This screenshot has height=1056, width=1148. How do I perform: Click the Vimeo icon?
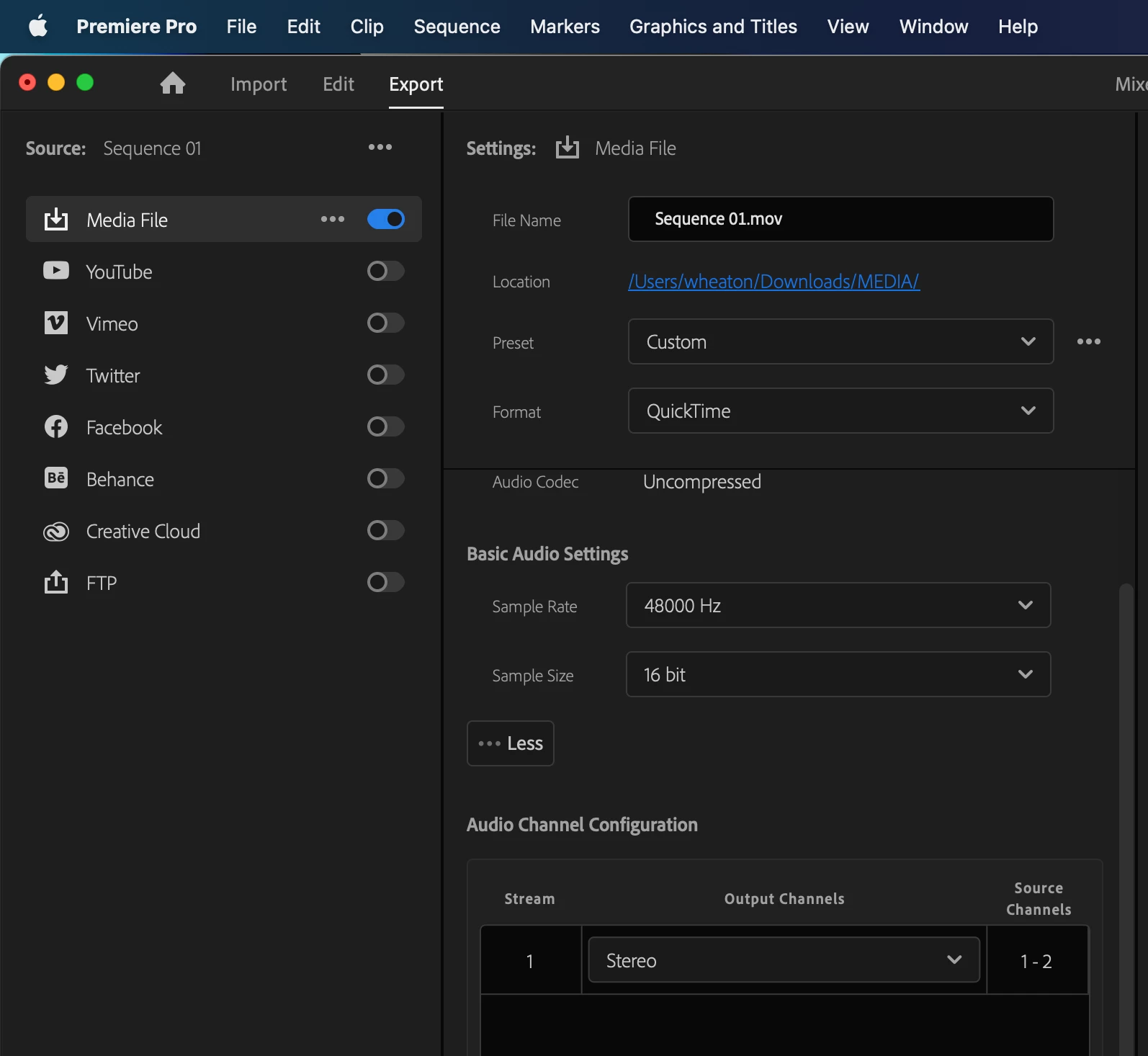56,323
